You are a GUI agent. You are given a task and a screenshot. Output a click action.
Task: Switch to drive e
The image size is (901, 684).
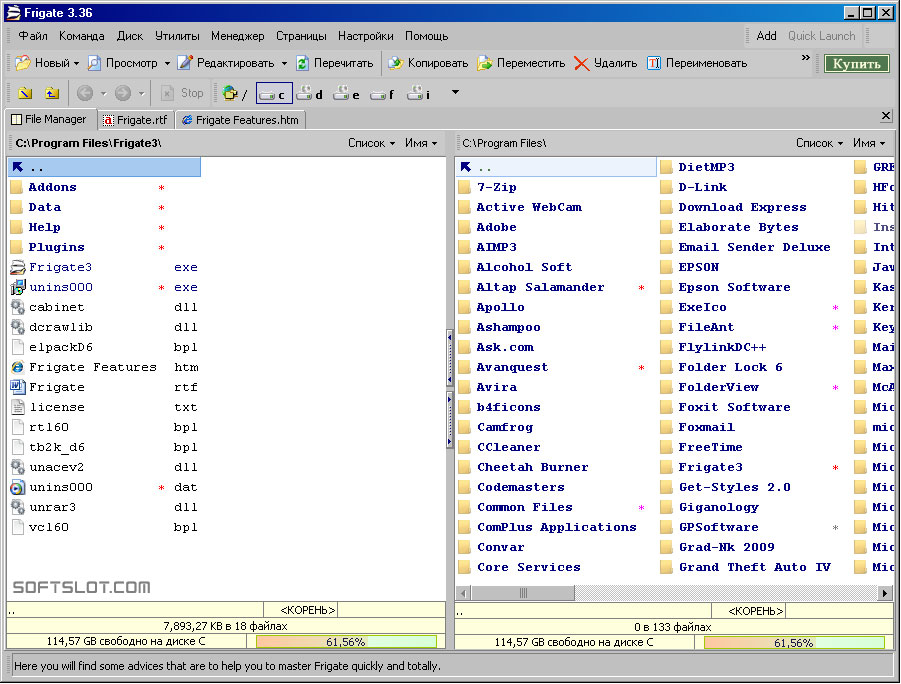pyautogui.click(x=346, y=93)
